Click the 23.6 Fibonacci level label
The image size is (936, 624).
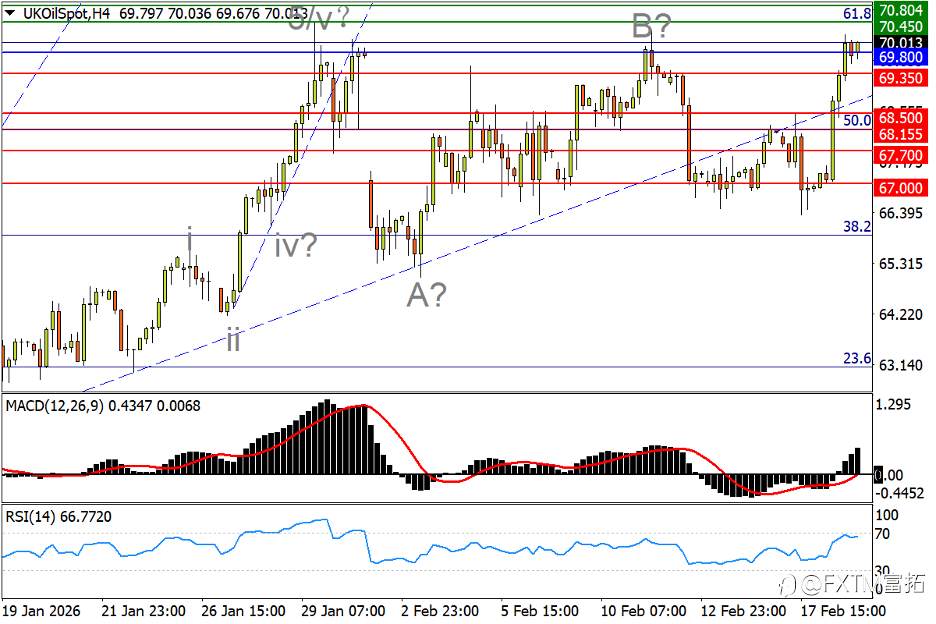pyautogui.click(x=857, y=358)
